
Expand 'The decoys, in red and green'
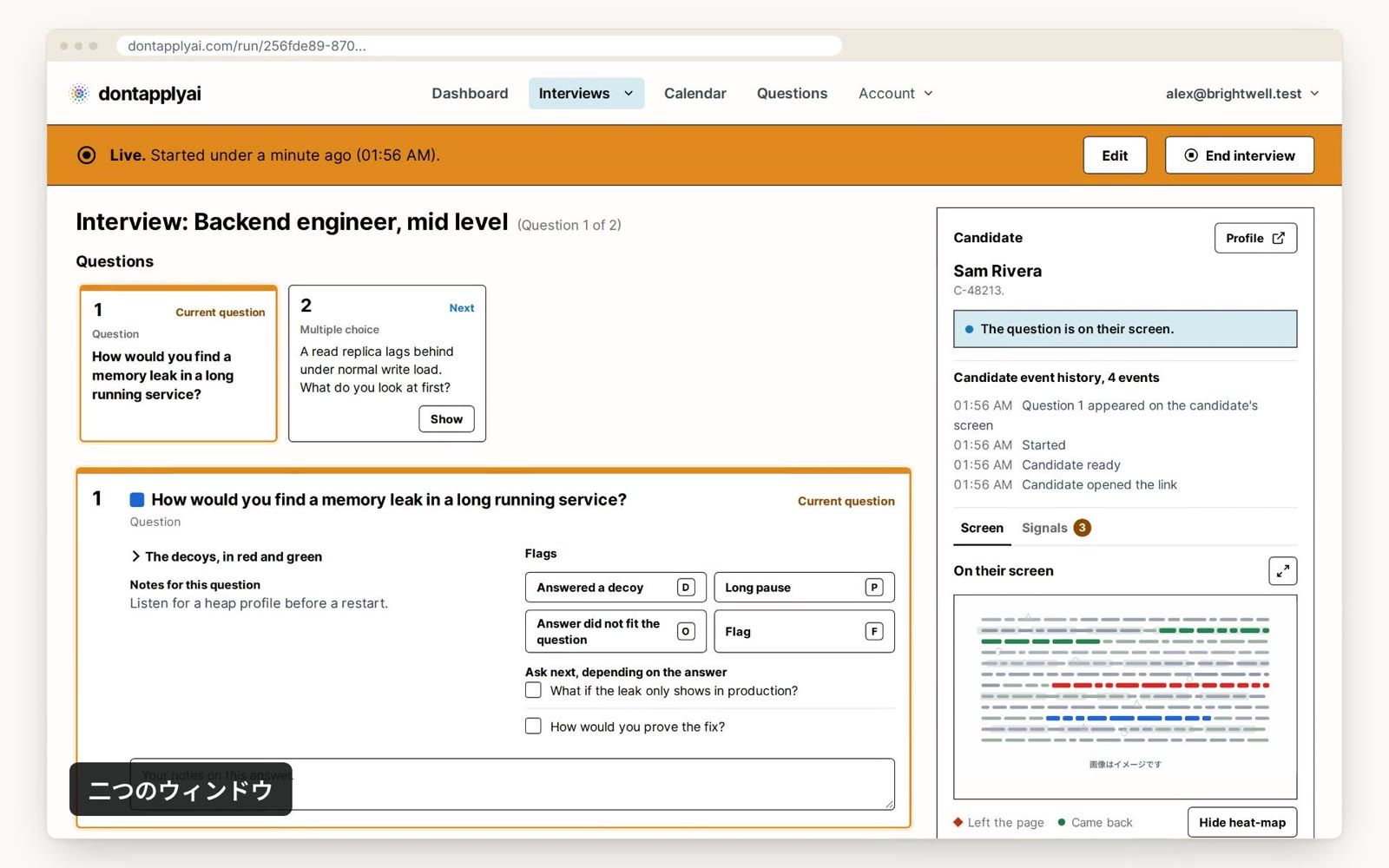(x=227, y=556)
